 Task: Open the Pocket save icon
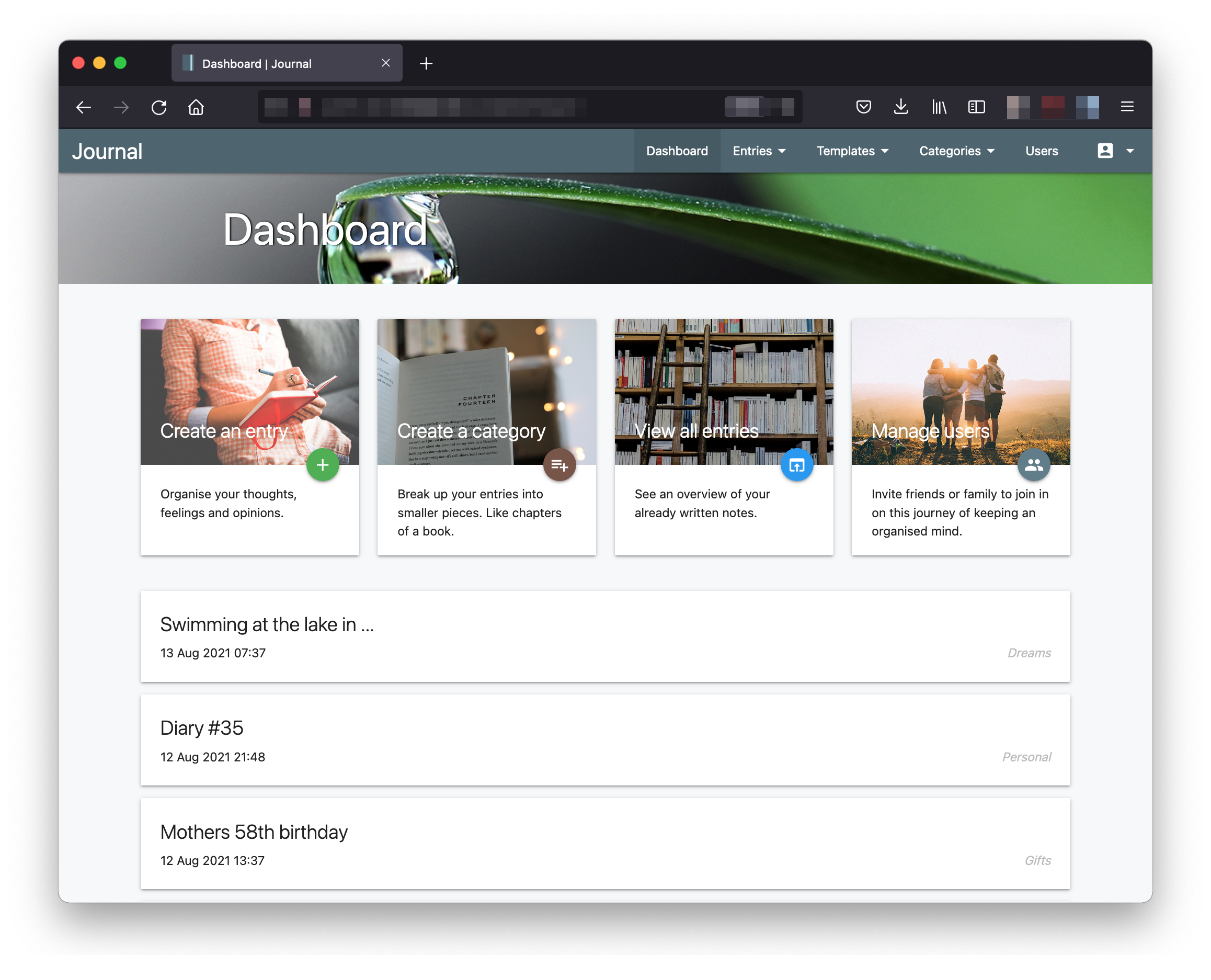(863, 107)
